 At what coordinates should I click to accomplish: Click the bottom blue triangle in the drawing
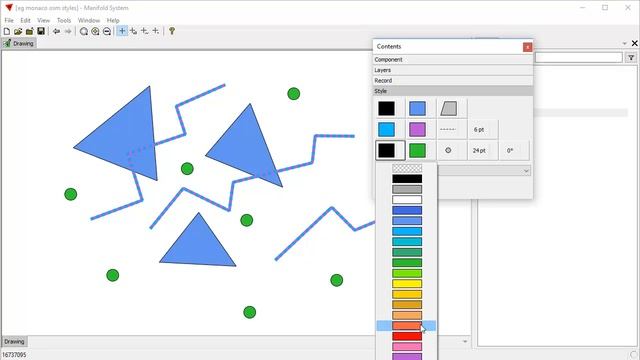(x=198, y=247)
